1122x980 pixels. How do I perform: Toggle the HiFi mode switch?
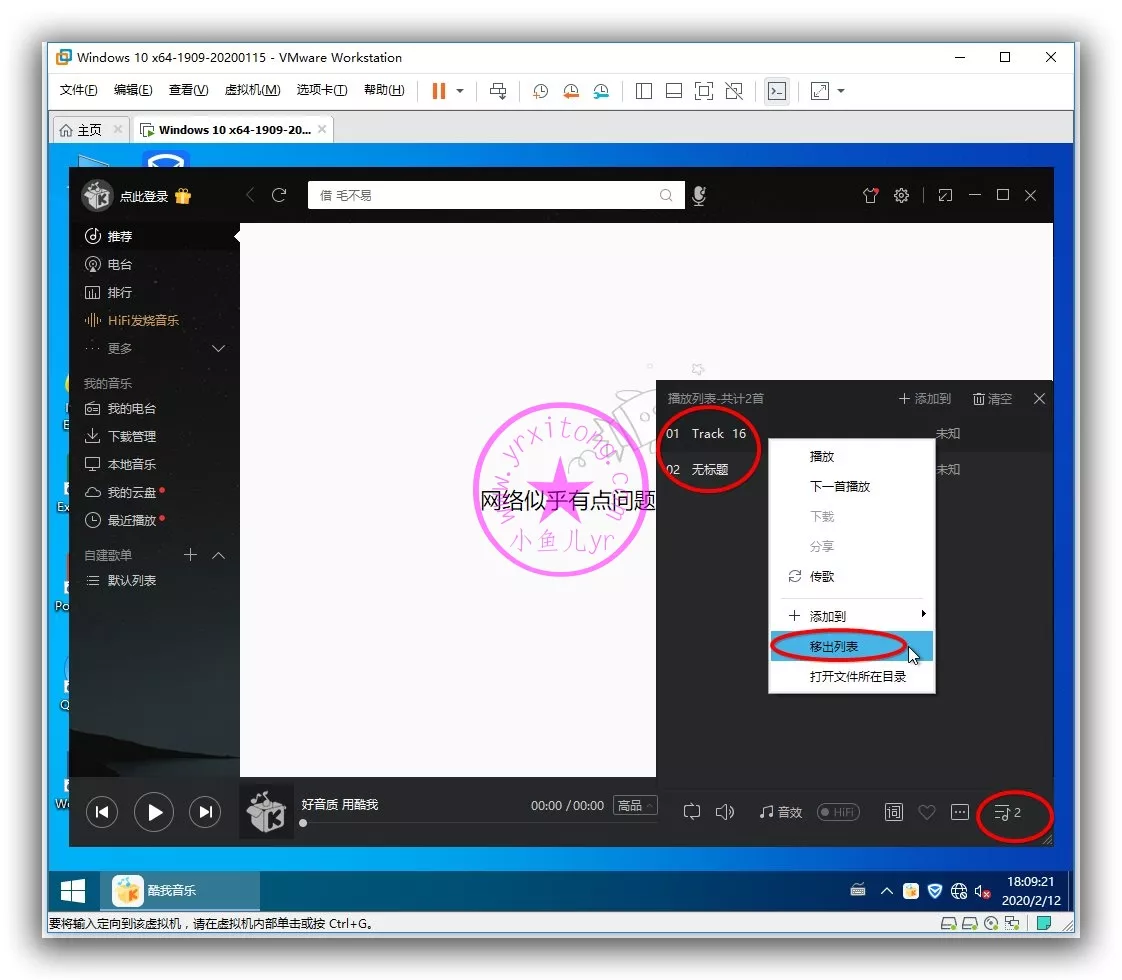point(838,812)
